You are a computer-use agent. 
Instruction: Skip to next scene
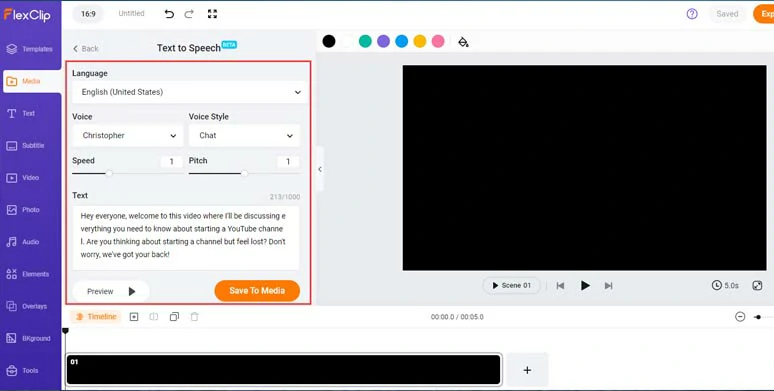pyautogui.click(x=609, y=286)
